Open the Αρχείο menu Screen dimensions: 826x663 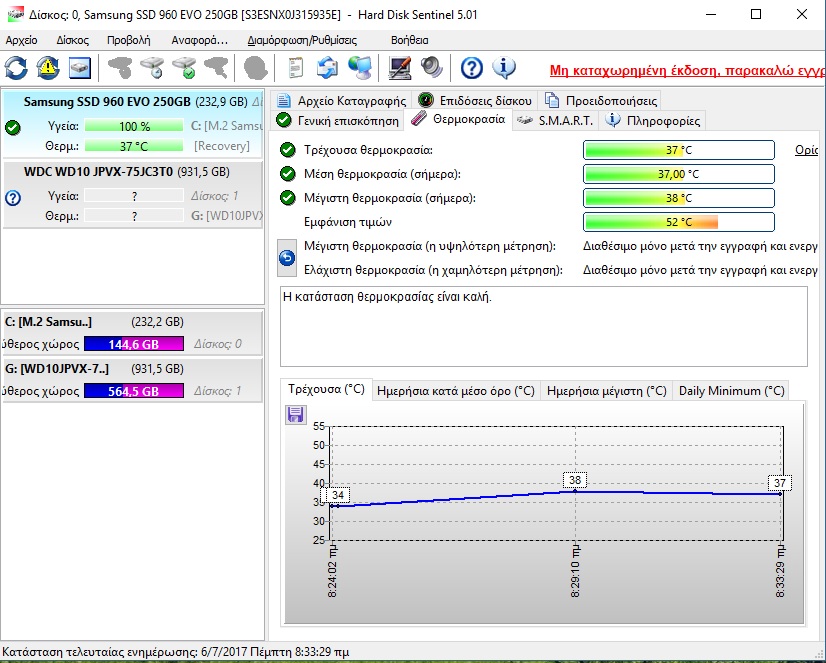pyautogui.click(x=21, y=40)
